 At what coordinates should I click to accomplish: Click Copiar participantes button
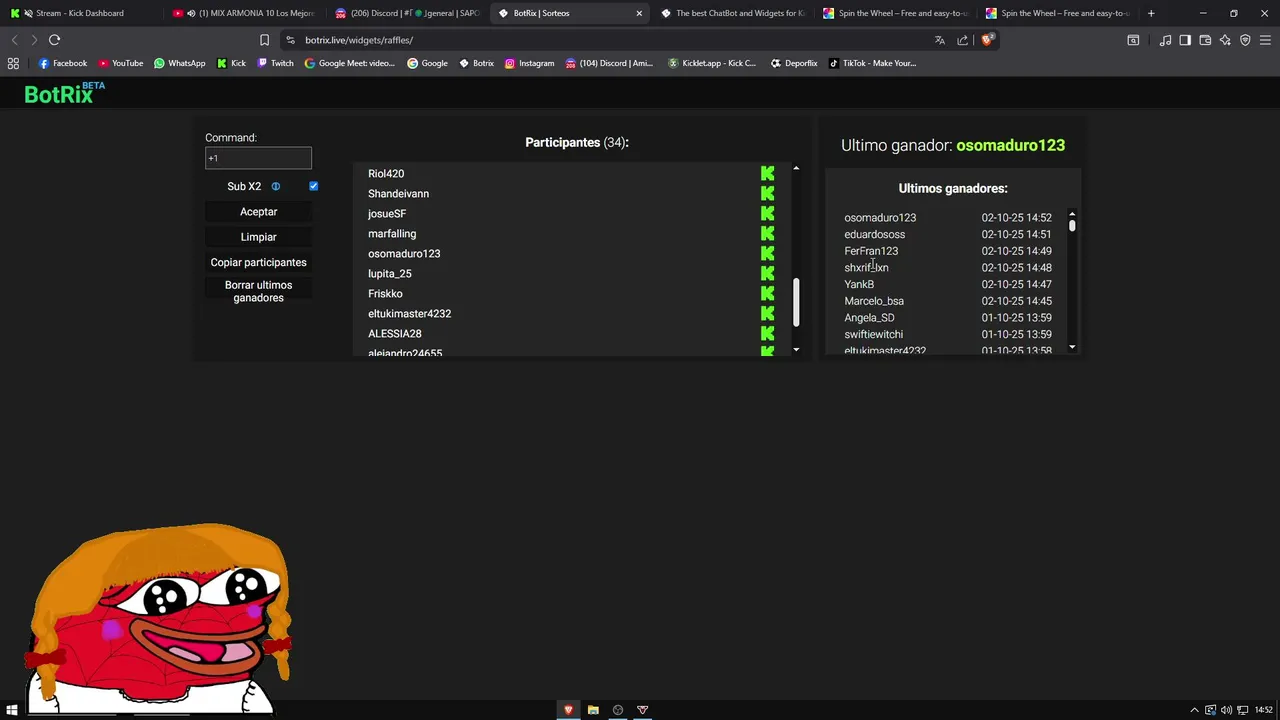258,262
